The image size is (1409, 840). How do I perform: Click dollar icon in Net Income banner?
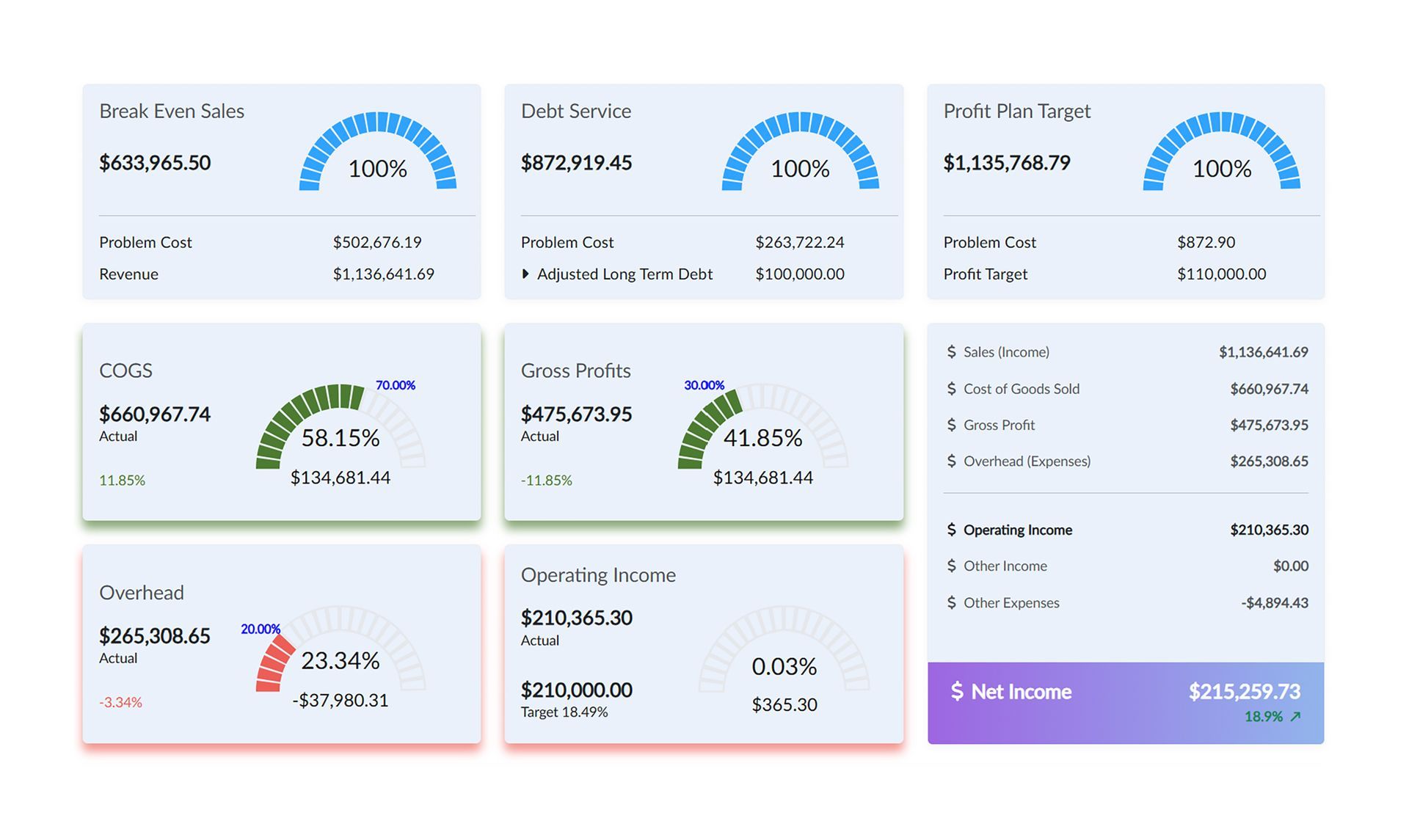(x=957, y=691)
